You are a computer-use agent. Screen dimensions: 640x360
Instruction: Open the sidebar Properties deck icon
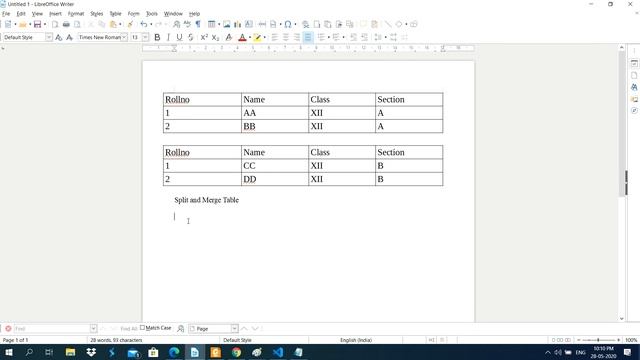634,64
